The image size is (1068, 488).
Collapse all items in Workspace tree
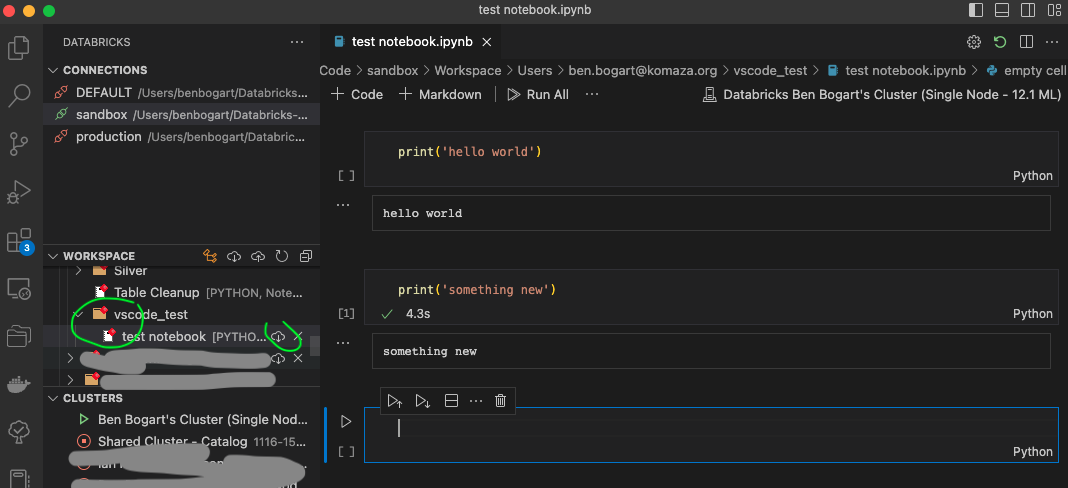click(x=306, y=256)
